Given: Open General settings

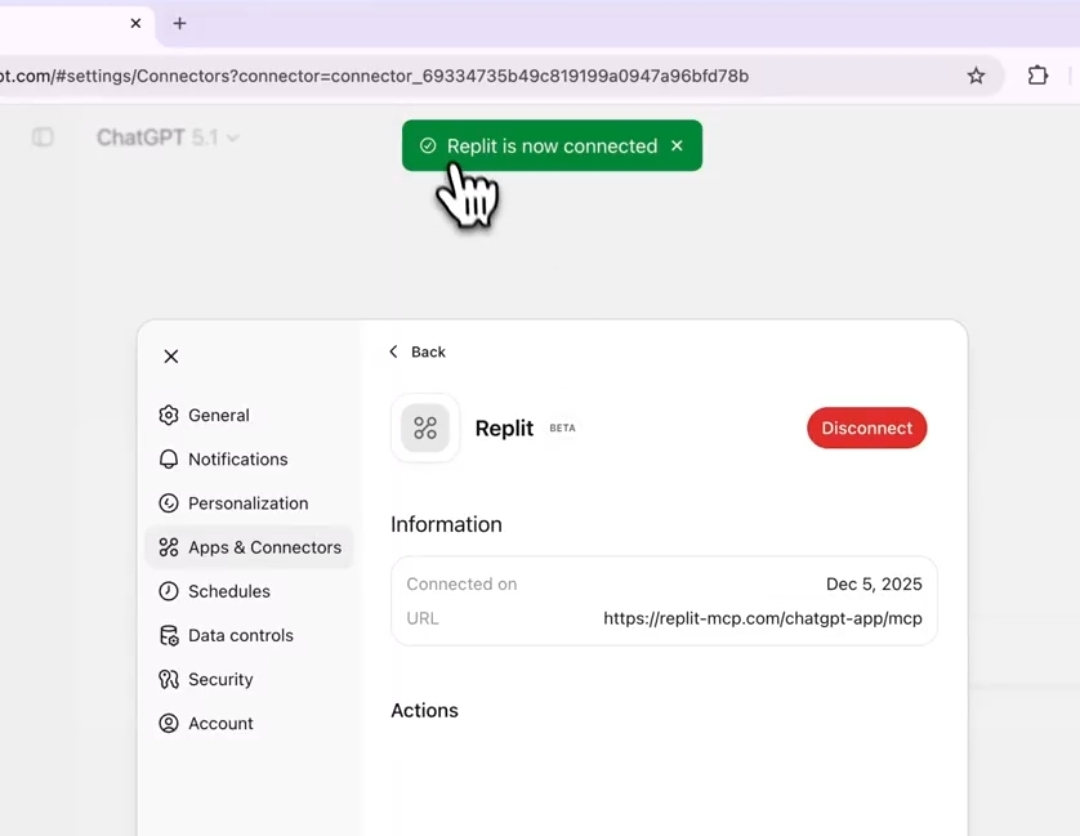Looking at the screenshot, I should 218,415.
